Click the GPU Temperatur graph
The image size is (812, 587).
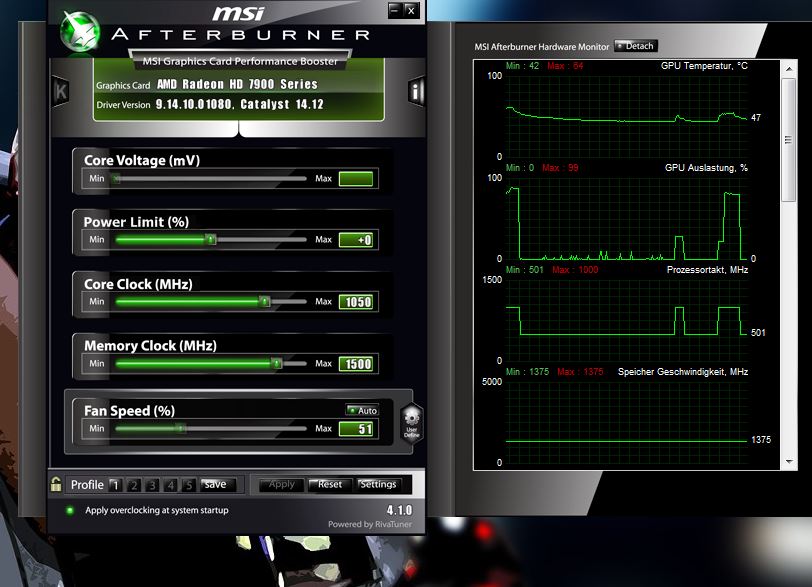(627, 116)
